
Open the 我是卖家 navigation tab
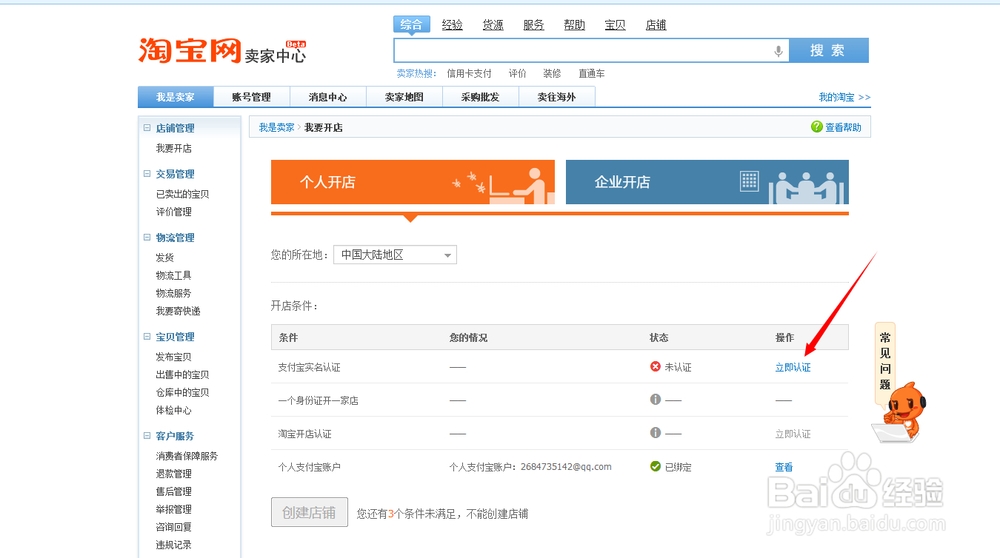point(175,97)
